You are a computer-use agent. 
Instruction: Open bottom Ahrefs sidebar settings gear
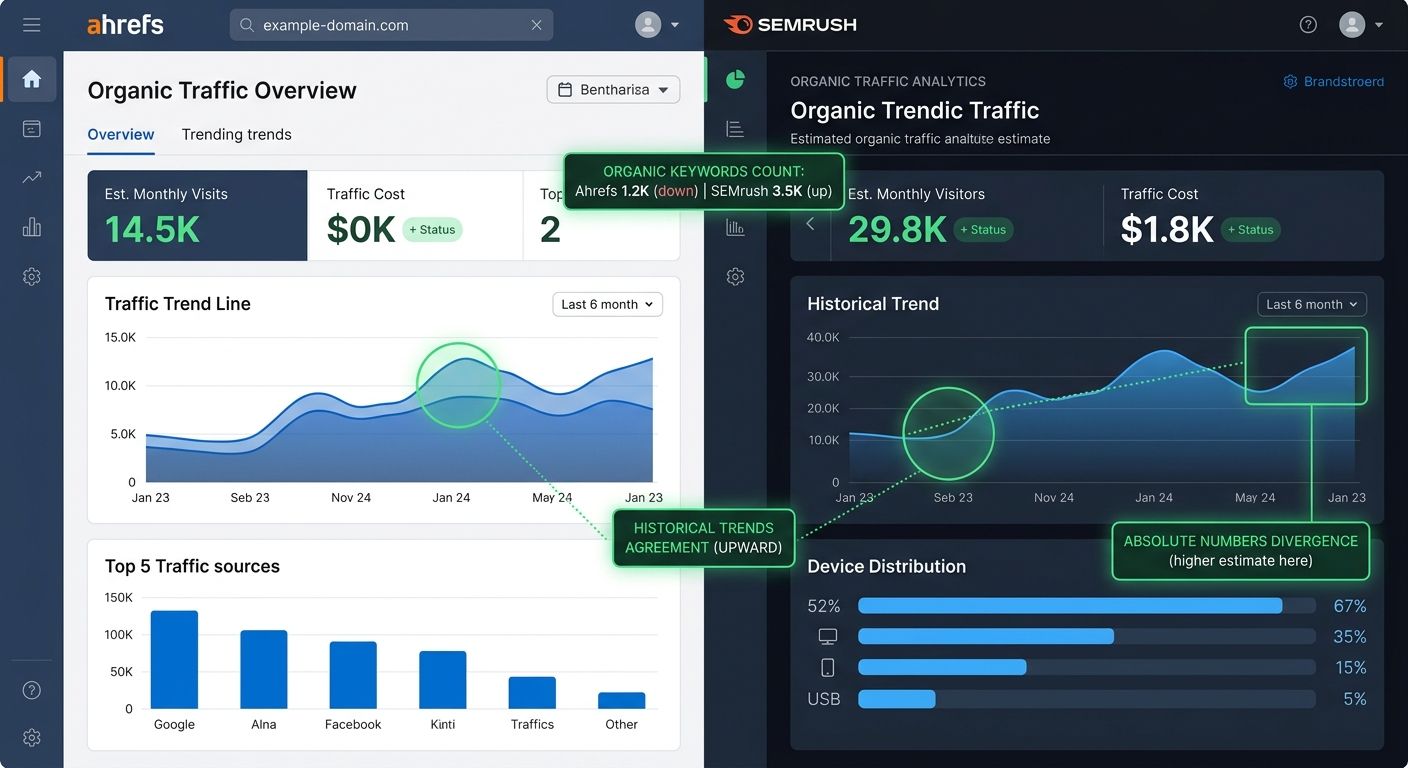click(32, 738)
